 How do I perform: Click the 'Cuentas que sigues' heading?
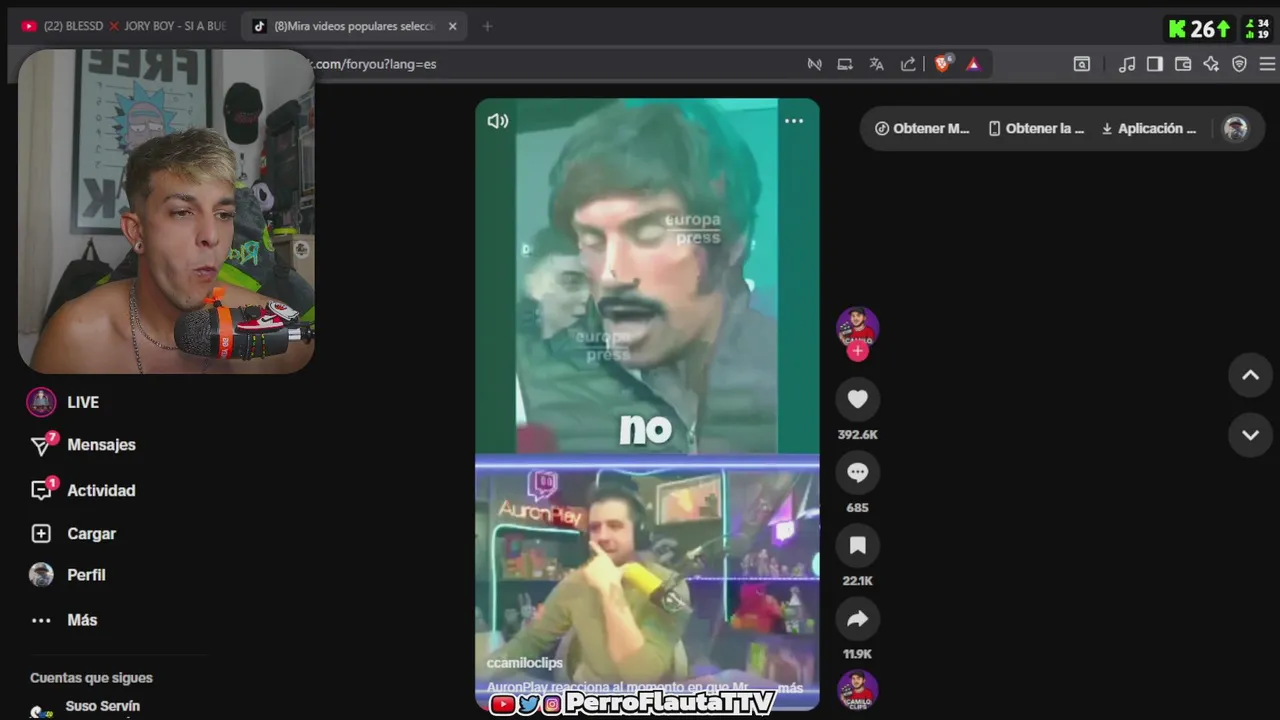tap(91, 678)
